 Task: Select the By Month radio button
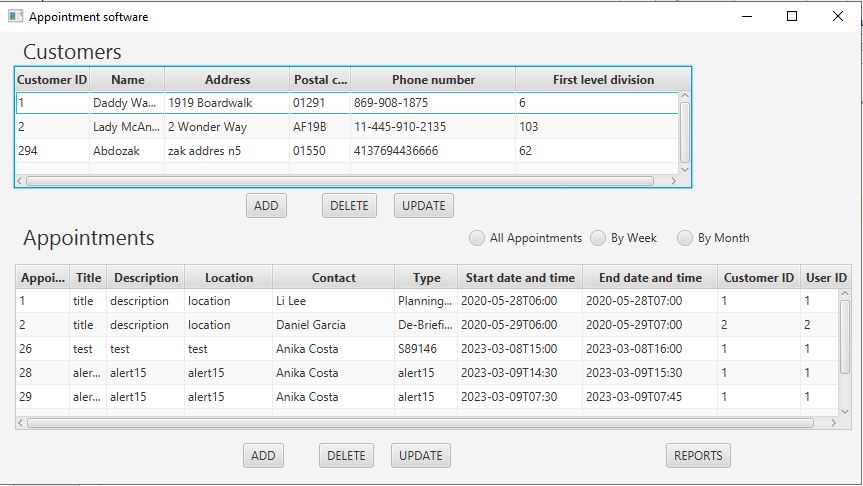point(685,238)
